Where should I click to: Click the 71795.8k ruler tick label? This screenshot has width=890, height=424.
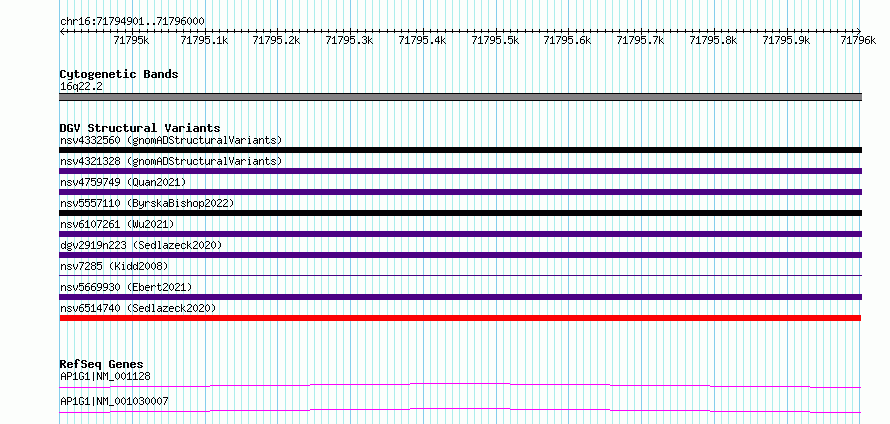pyautogui.click(x=713, y=40)
